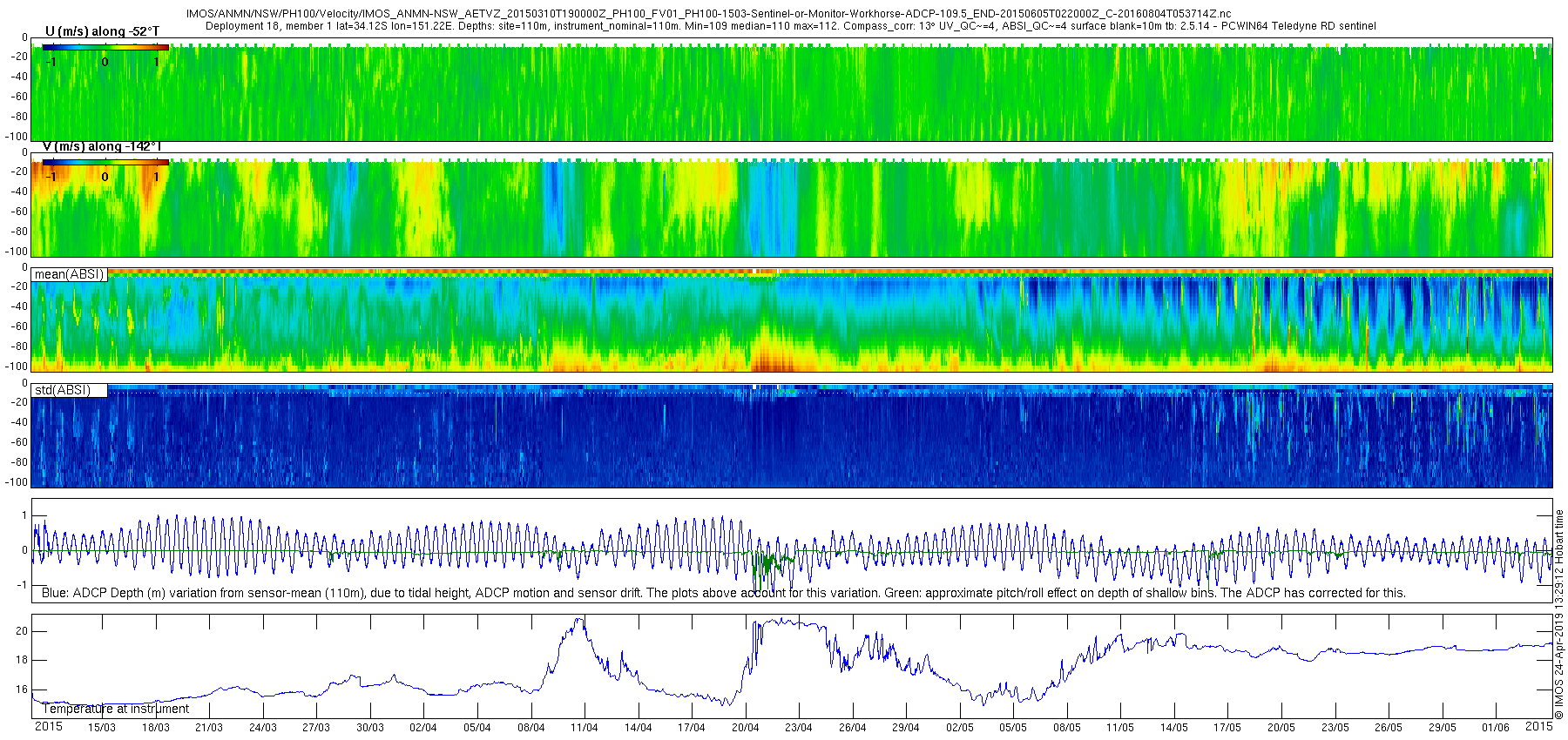Click the temperature axis '16' tick label
1568x740 pixels.
(x=22, y=690)
